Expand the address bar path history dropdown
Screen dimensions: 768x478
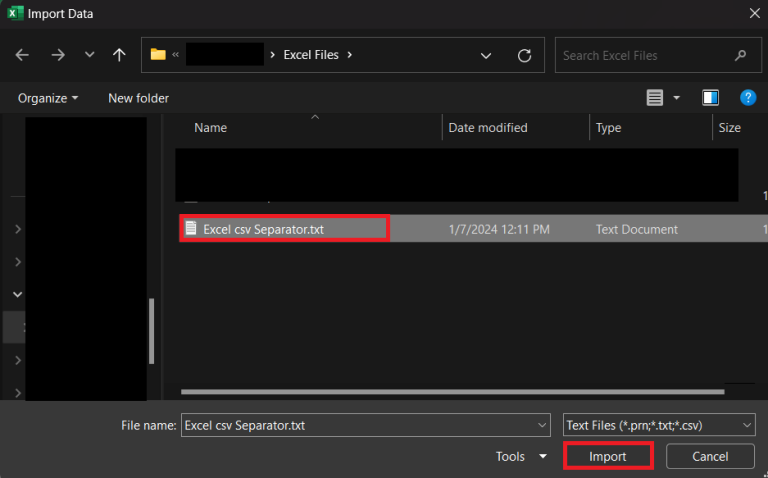pos(486,56)
